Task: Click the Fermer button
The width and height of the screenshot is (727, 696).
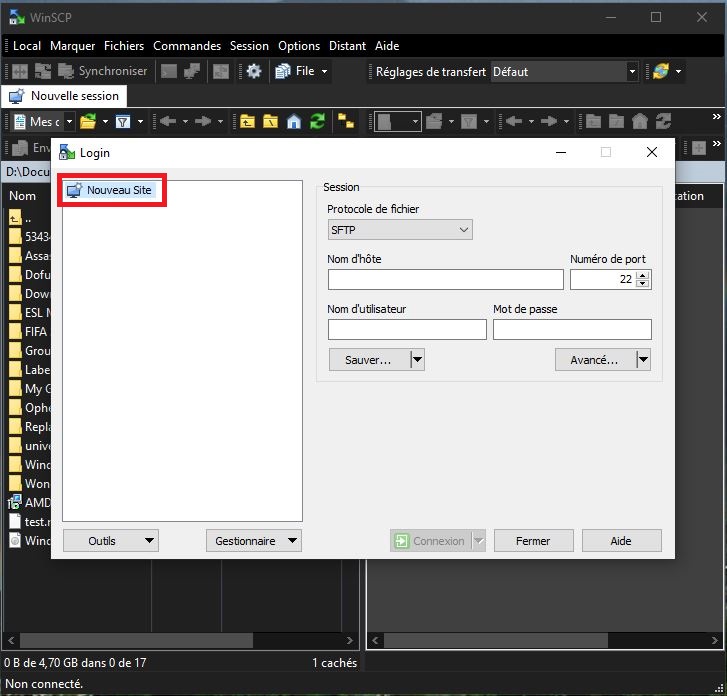Action: (x=534, y=541)
